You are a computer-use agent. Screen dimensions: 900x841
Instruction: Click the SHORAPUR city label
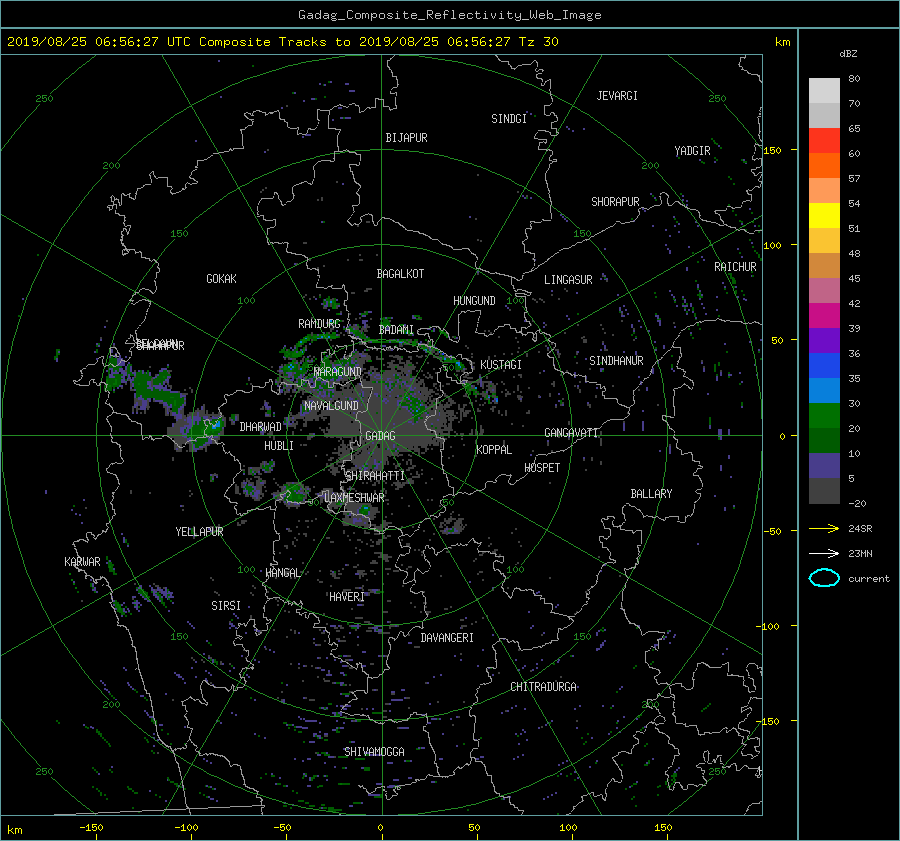615,201
